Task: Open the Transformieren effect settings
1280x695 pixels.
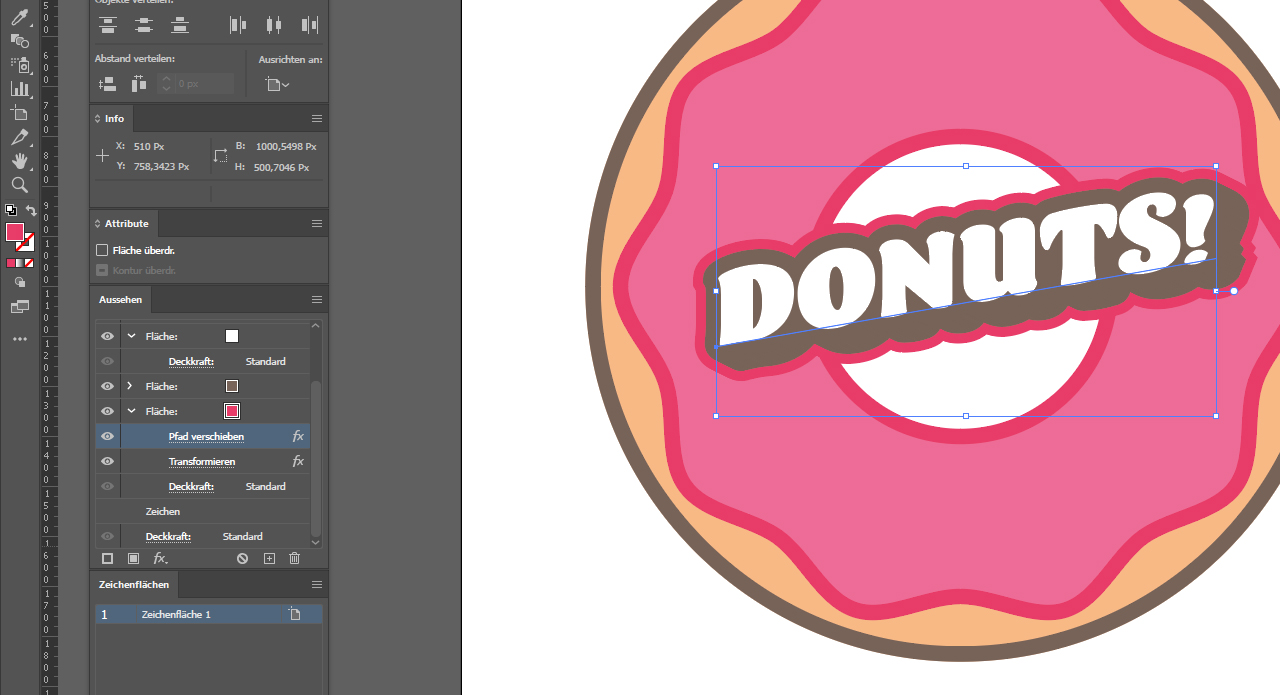Action: (202, 461)
